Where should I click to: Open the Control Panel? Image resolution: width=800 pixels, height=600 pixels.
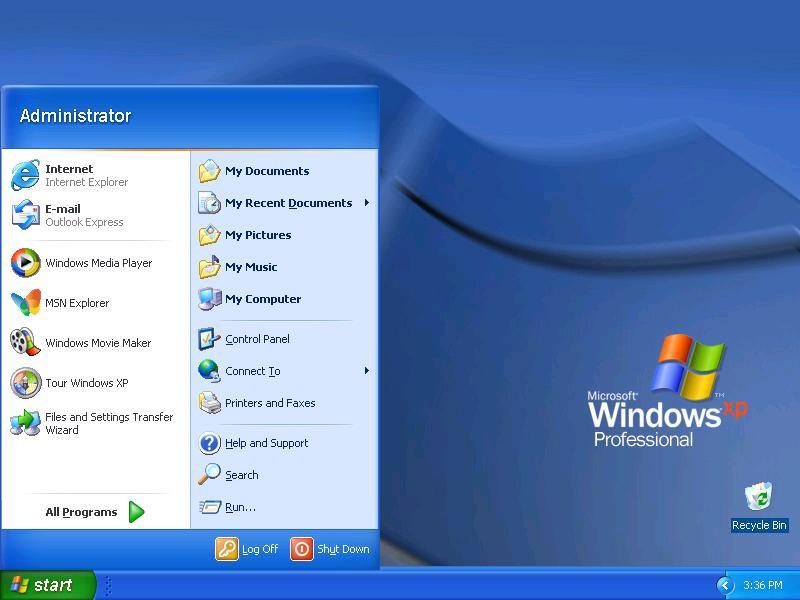(x=263, y=338)
